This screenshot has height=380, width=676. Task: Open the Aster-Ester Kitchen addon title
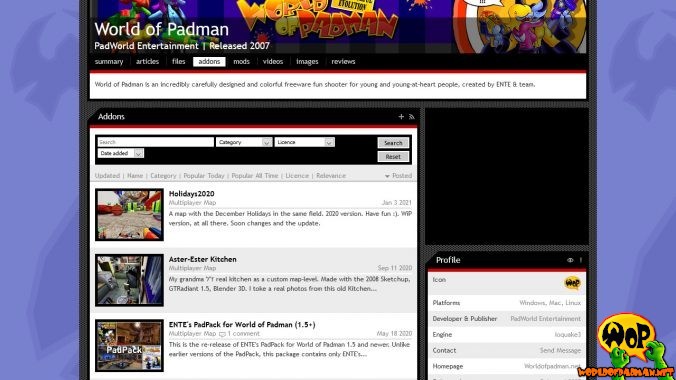[203, 260]
